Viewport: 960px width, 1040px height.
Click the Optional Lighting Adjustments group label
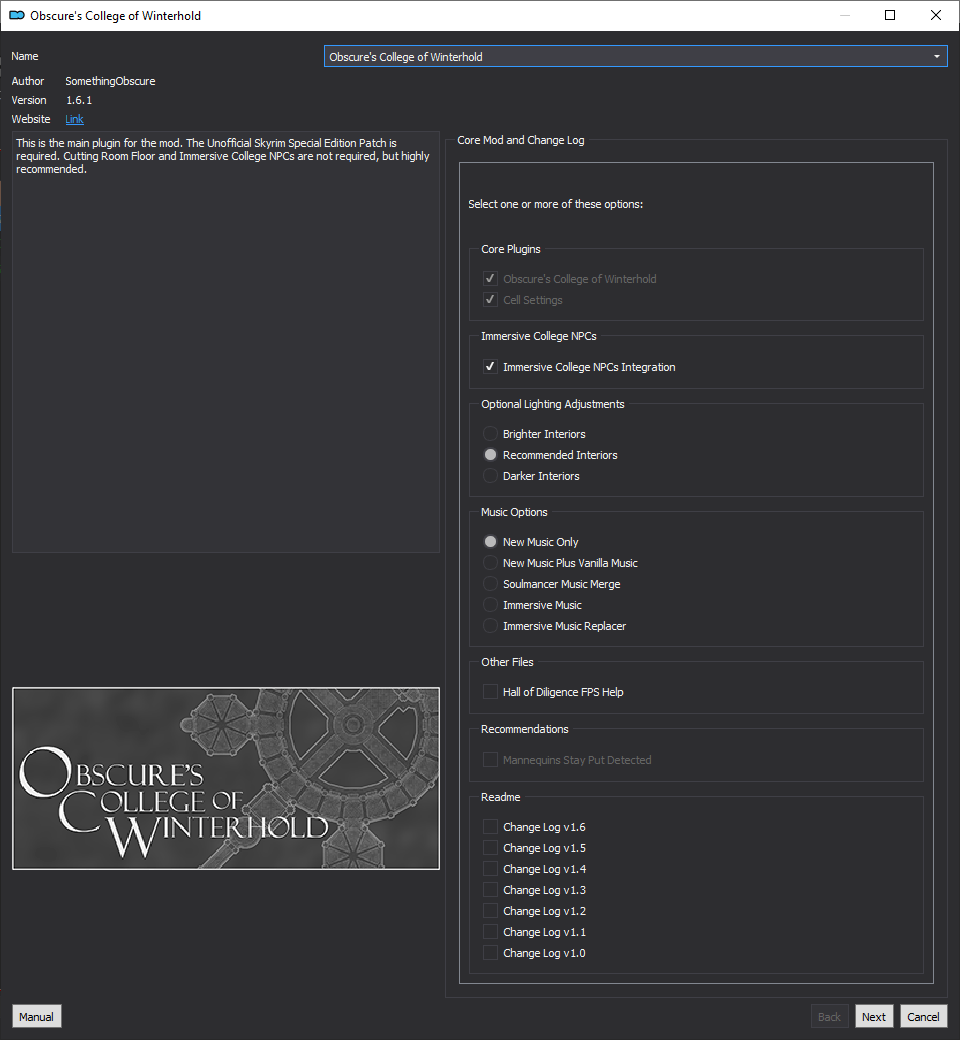tap(553, 405)
